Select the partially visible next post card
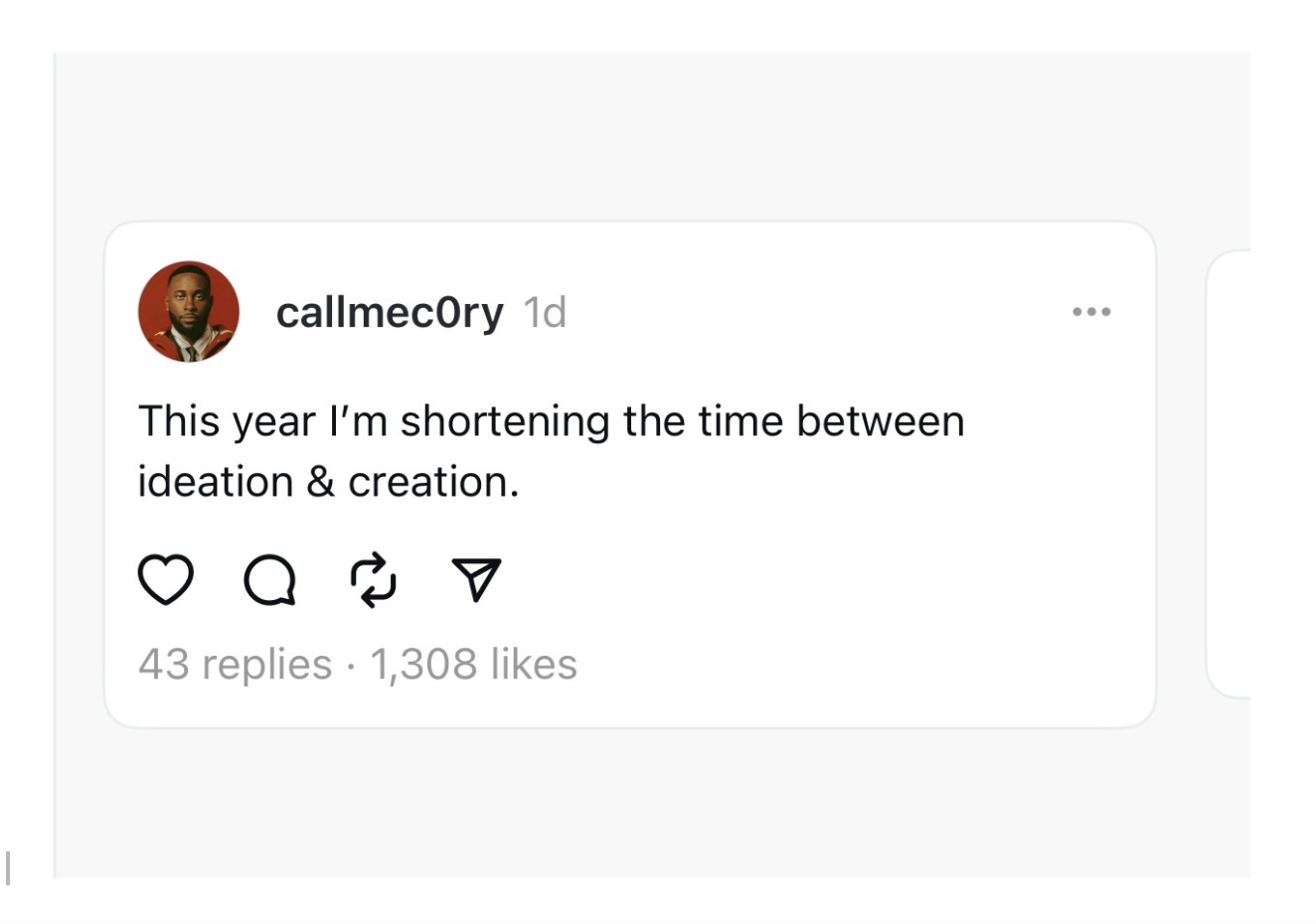The height and width of the screenshot is (924, 1316). pyautogui.click(x=1228, y=474)
